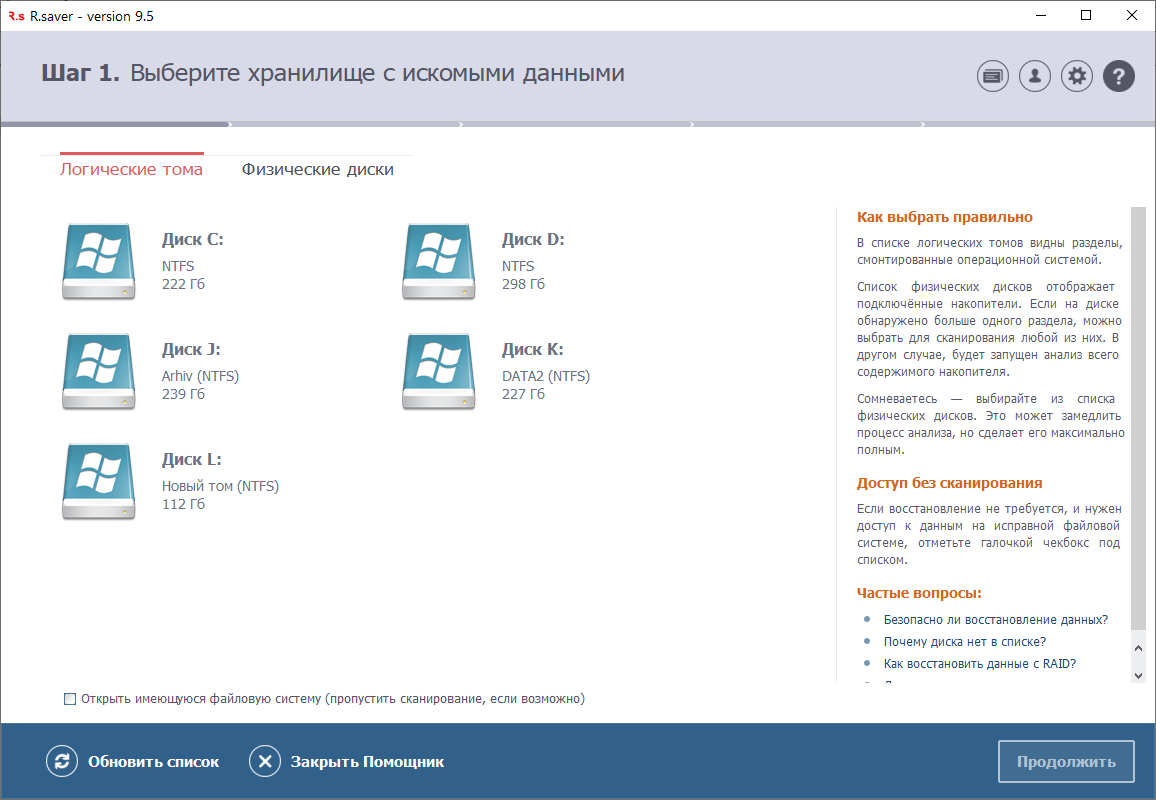Click the user profile icon in header
The width and height of the screenshot is (1156, 800).
[1035, 76]
